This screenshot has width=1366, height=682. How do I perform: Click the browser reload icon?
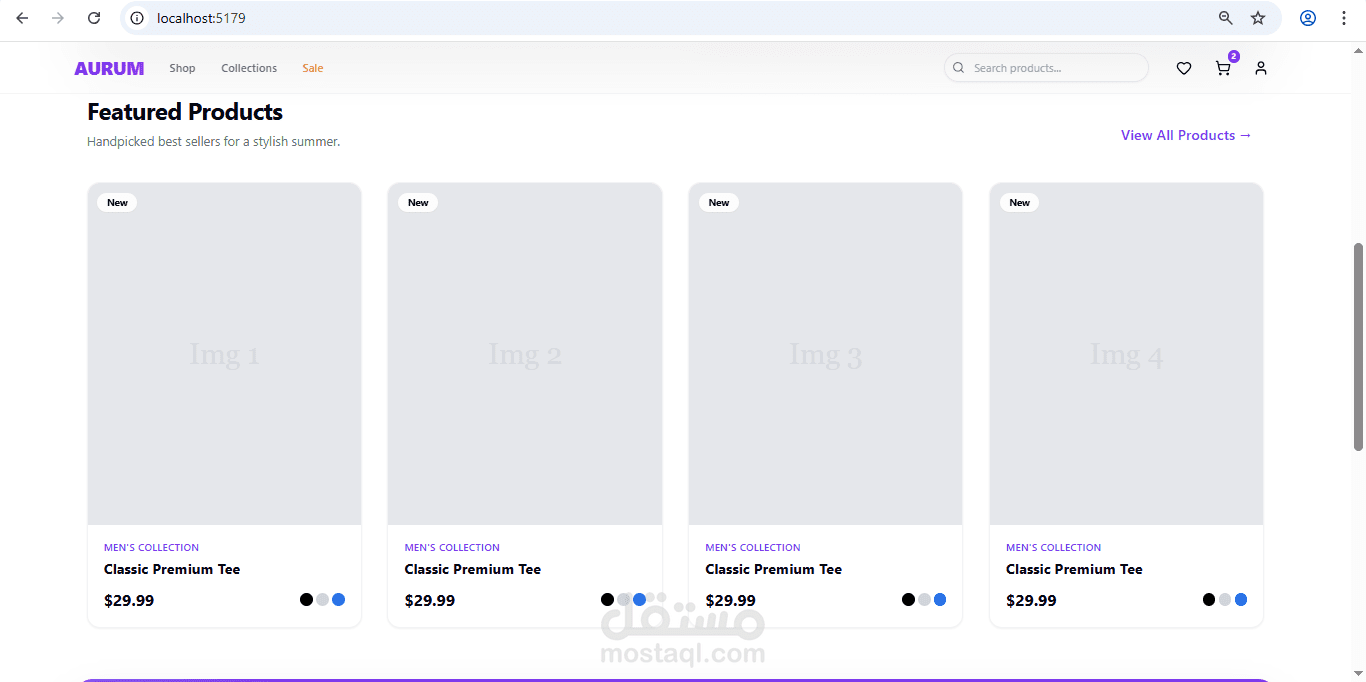(x=94, y=18)
